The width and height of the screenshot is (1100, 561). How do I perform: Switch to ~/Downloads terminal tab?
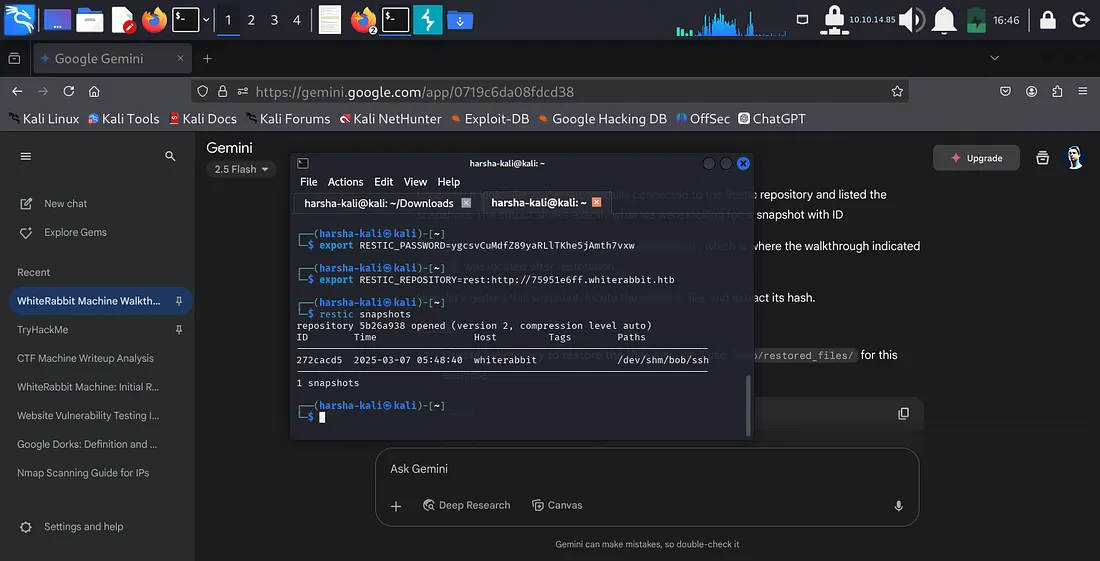pyautogui.click(x=387, y=203)
